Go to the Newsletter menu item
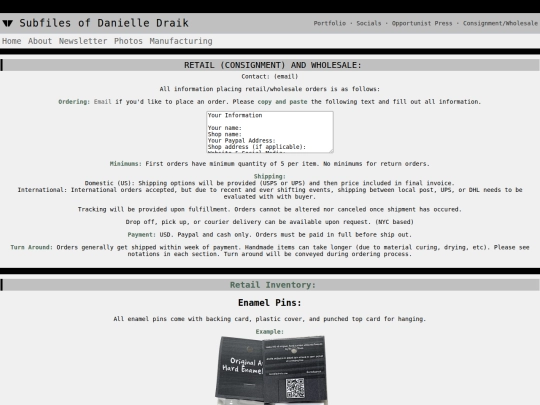540x405 pixels. coord(83,41)
